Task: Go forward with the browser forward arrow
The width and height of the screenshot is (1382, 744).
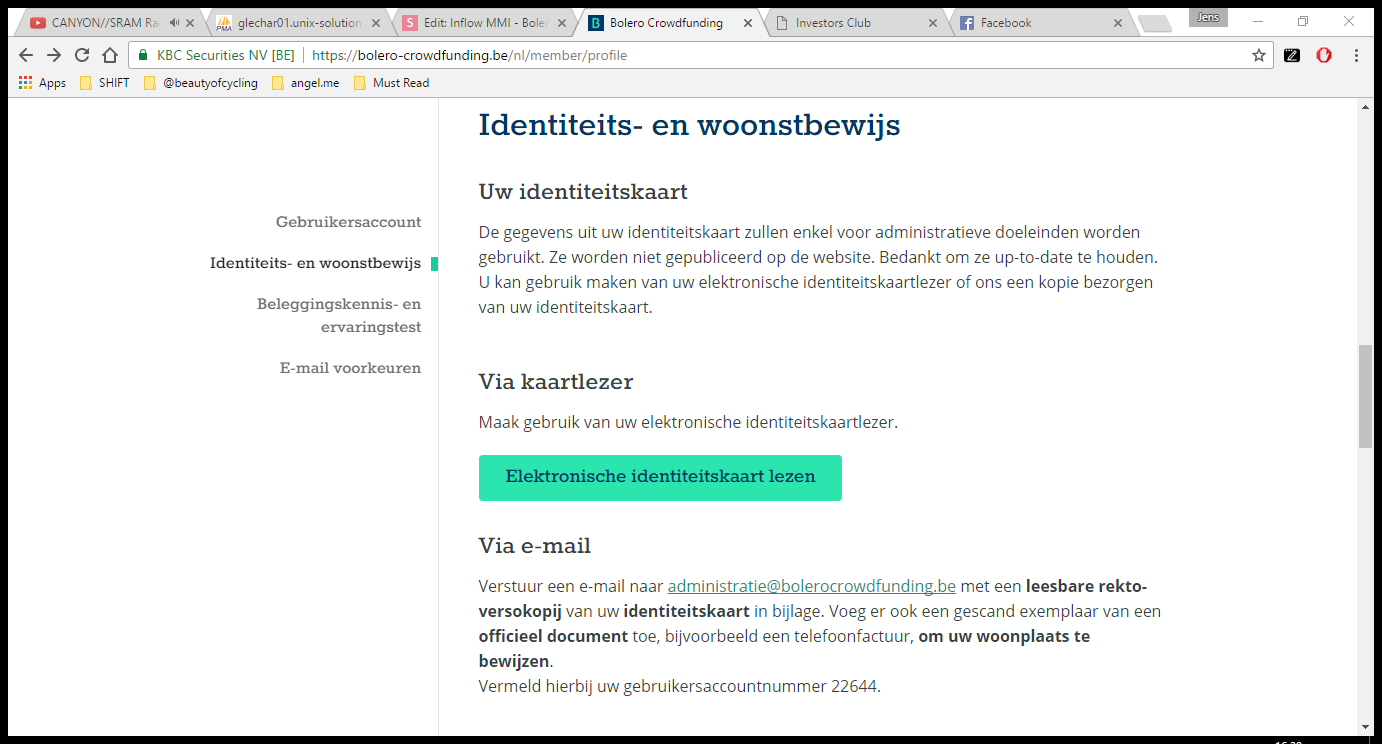Action: [x=54, y=55]
